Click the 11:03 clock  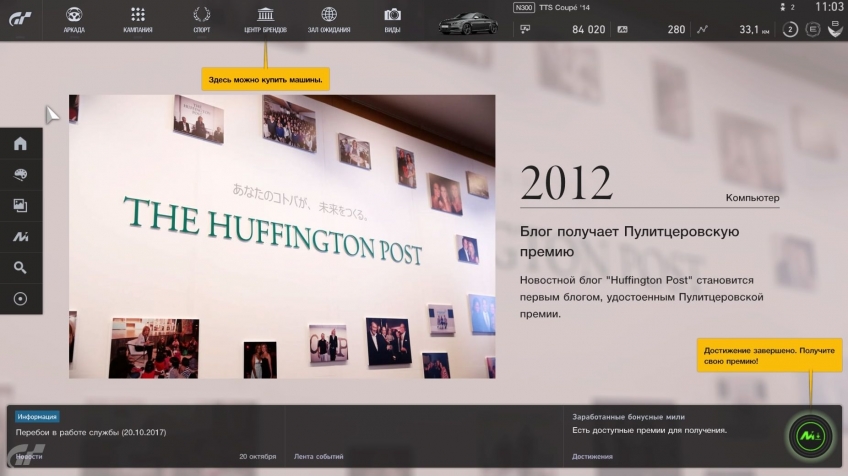click(829, 7)
